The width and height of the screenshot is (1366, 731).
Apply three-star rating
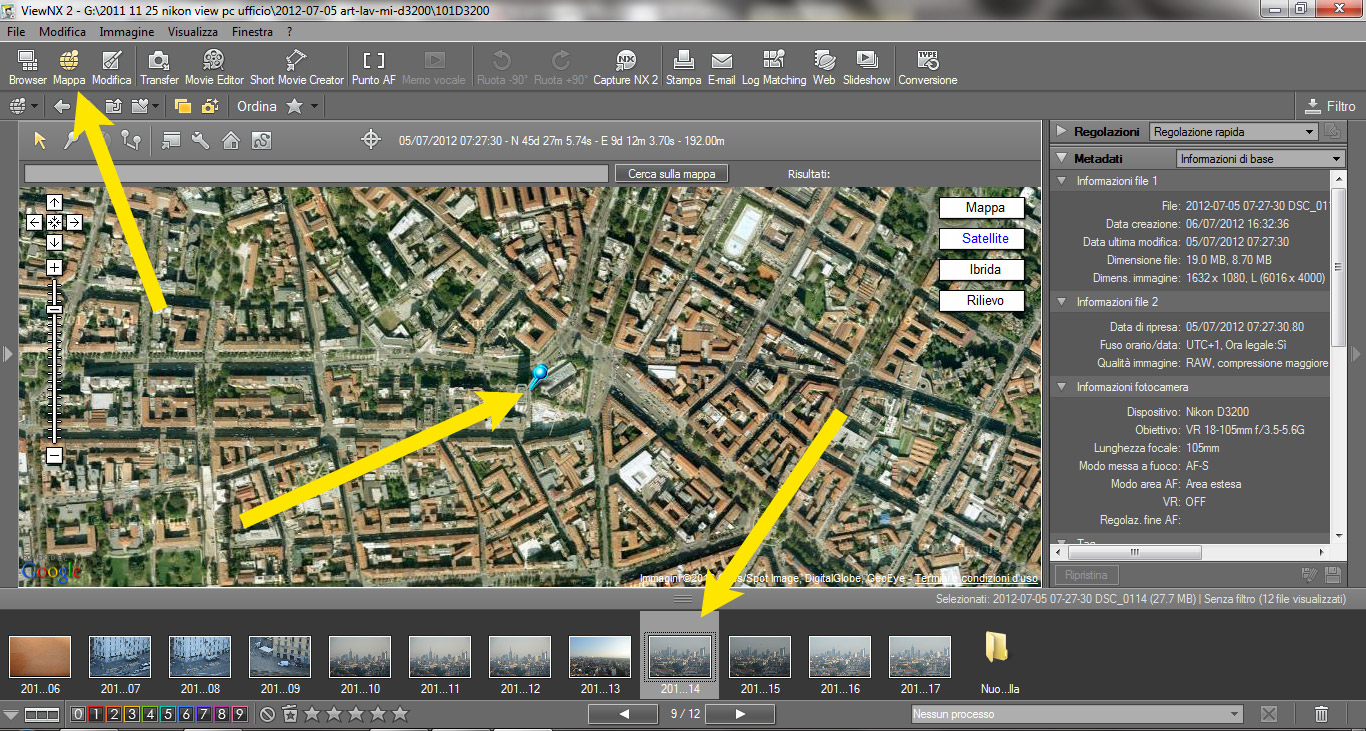point(356,714)
